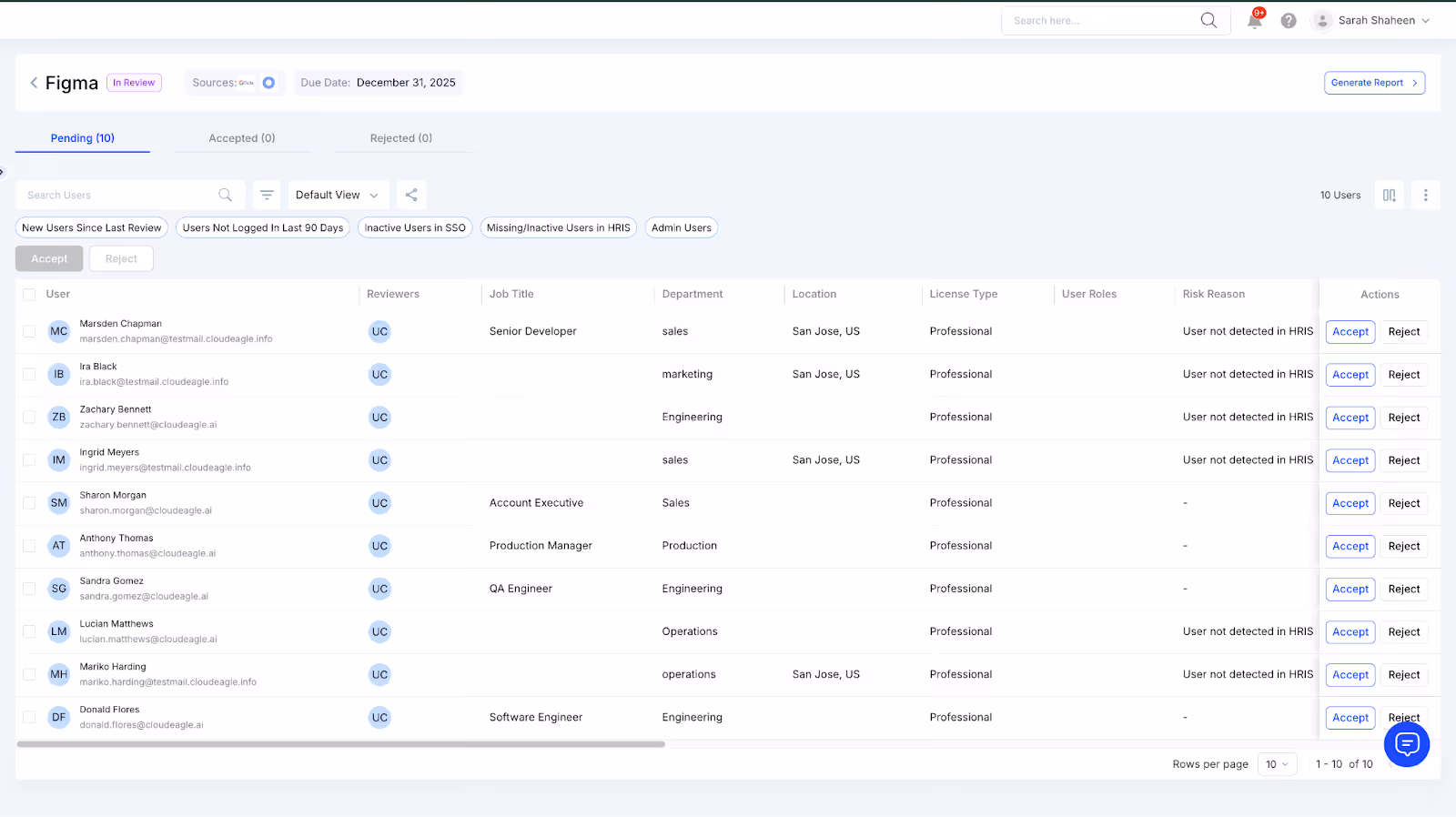The height and width of the screenshot is (817, 1456).
Task: Switch to the Accepted (0) tab
Action: pos(242,138)
